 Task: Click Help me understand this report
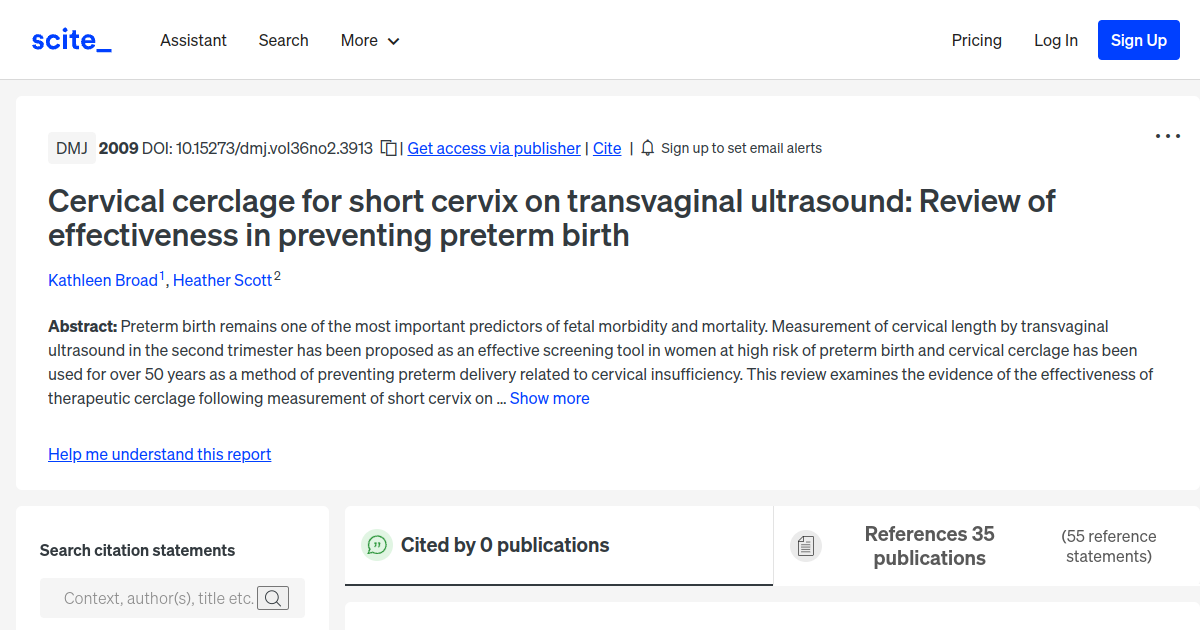click(x=159, y=454)
